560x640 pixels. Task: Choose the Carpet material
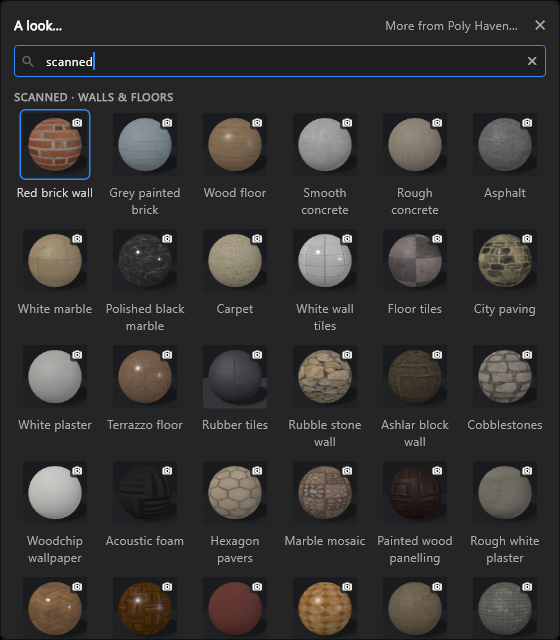point(235,260)
